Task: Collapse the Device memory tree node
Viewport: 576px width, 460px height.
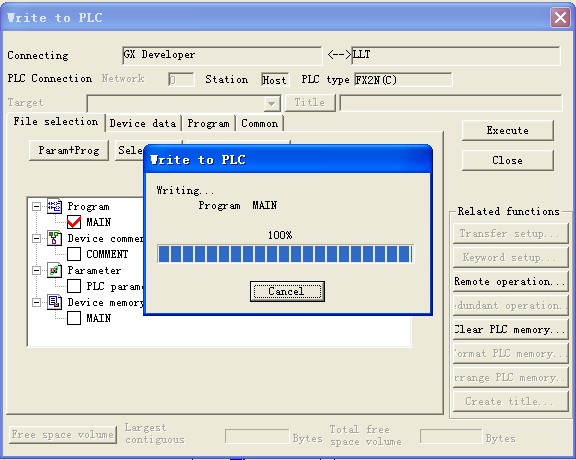Action: tap(36, 302)
